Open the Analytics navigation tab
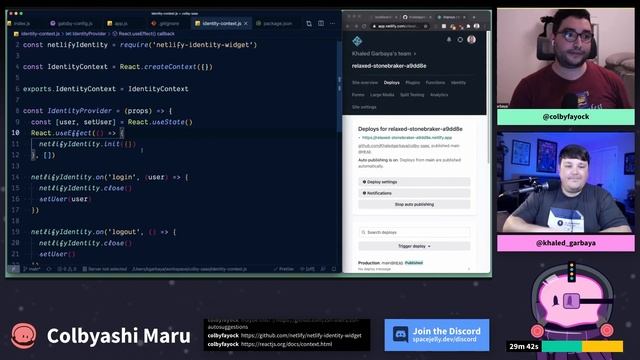The width and height of the screenshot is (640, 360). coord(439,95)
